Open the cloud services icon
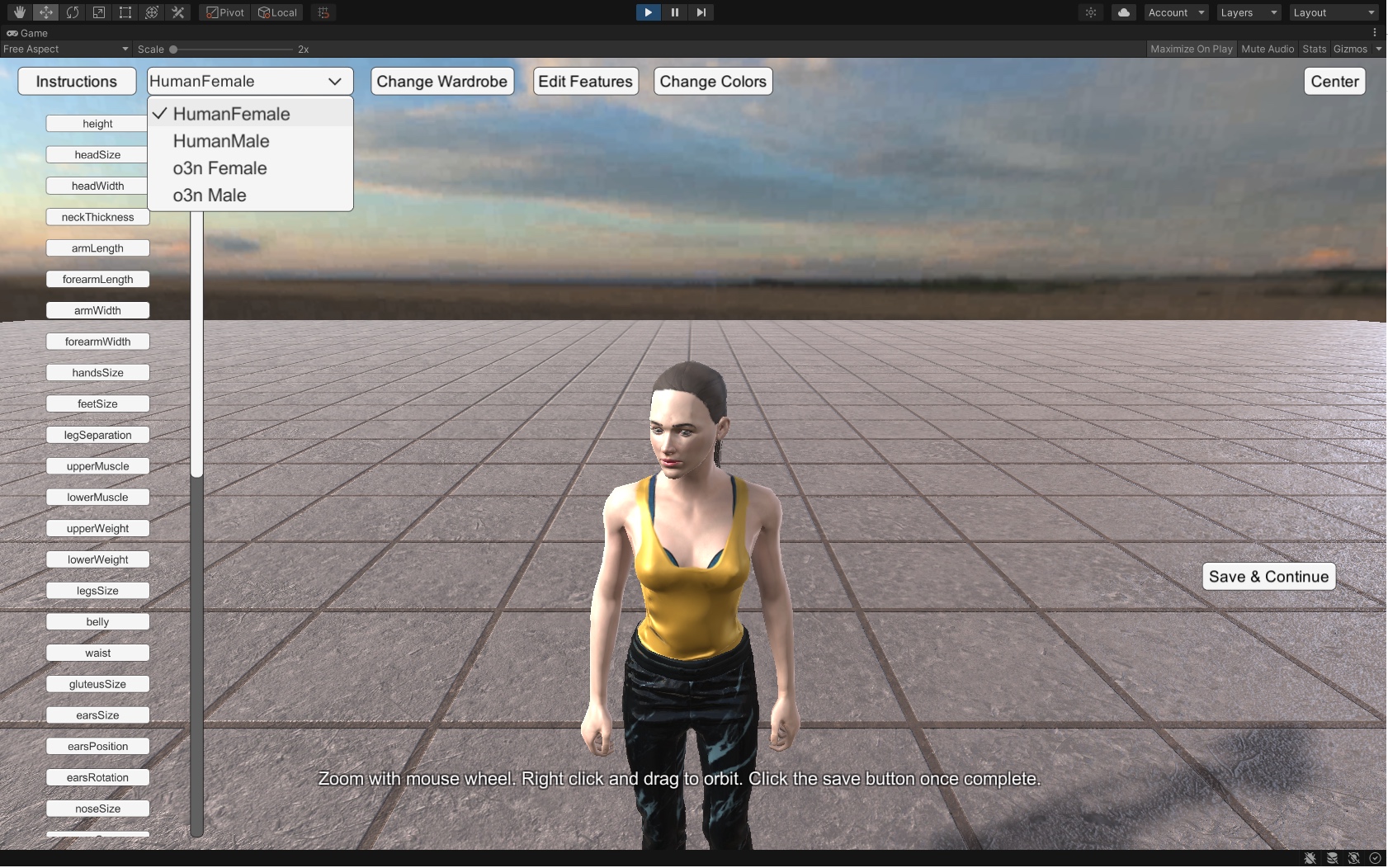Image resolution: width=1388 pixels, height=868 pixels. coord(1124,12)
